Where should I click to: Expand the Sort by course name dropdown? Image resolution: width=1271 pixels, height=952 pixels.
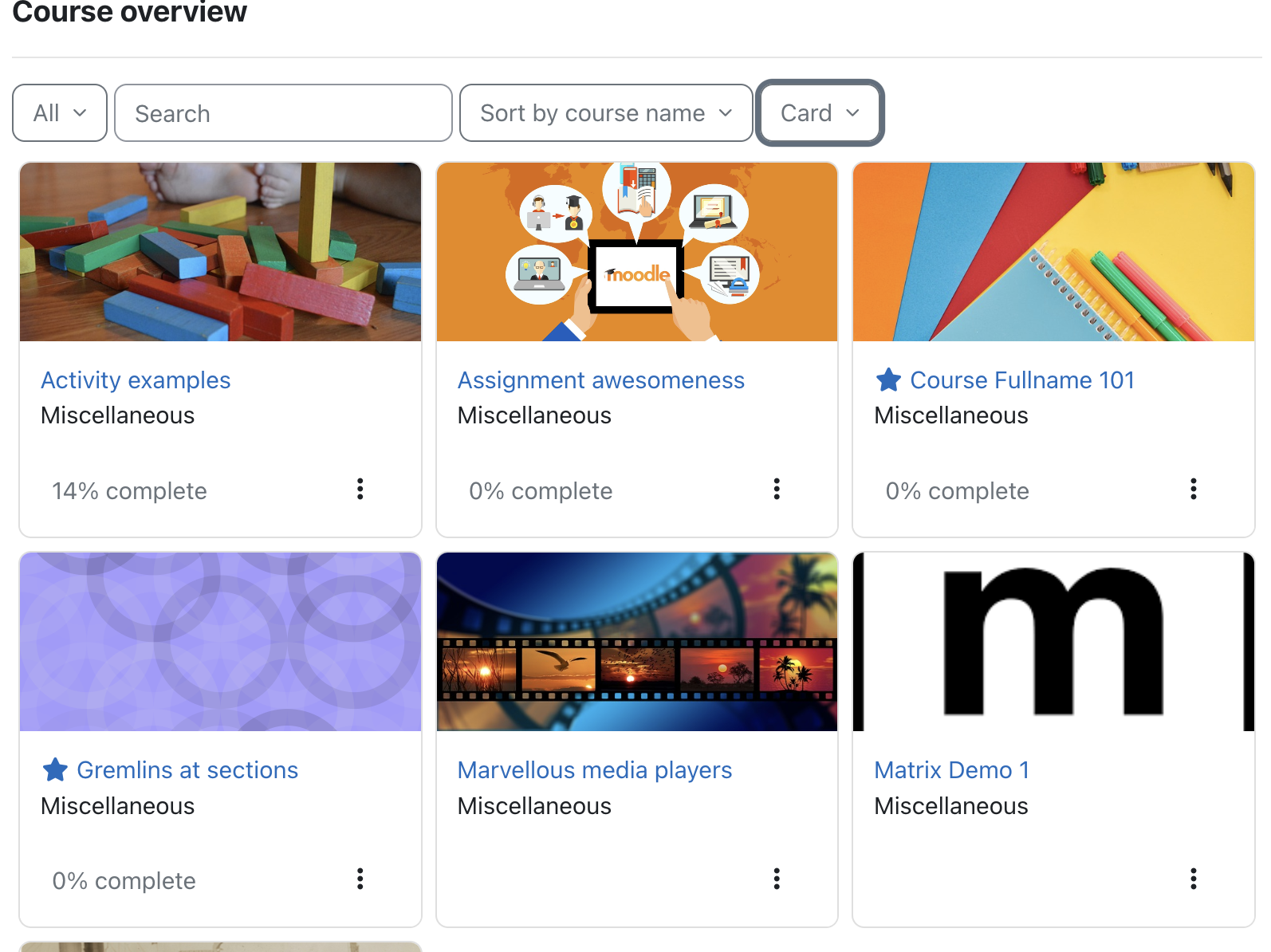click(x=606, y=113)
